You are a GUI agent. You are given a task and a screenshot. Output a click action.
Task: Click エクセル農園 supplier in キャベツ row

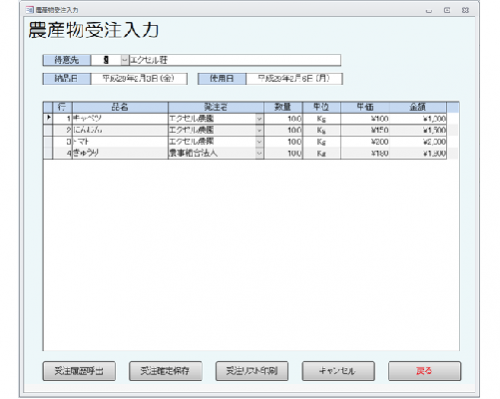[x=212, y=119]
